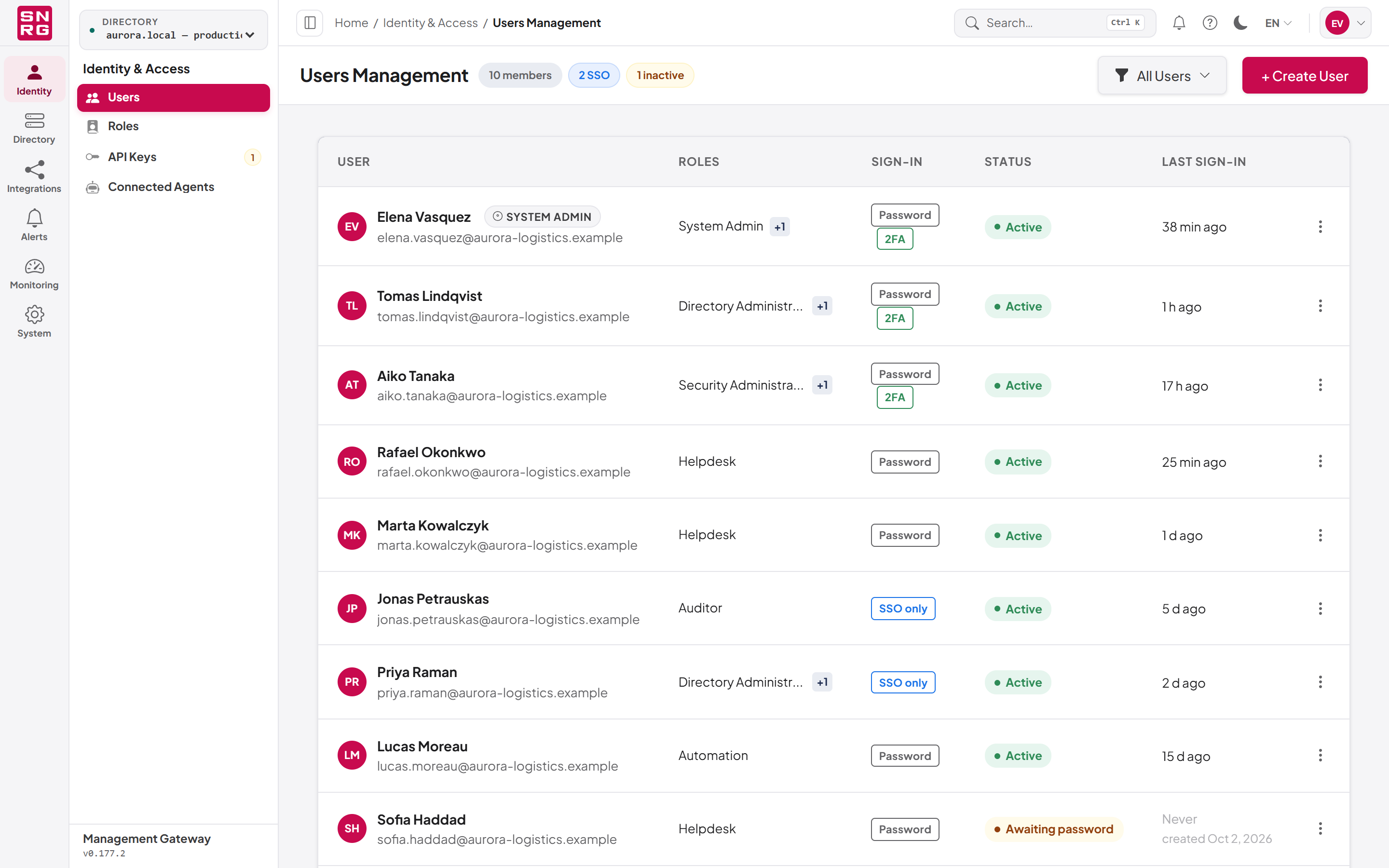Image resolution: width=1389 pixels, height=868 pixels.
Task: Click the search magnifier icon
Action: click(x=972, y=23)
